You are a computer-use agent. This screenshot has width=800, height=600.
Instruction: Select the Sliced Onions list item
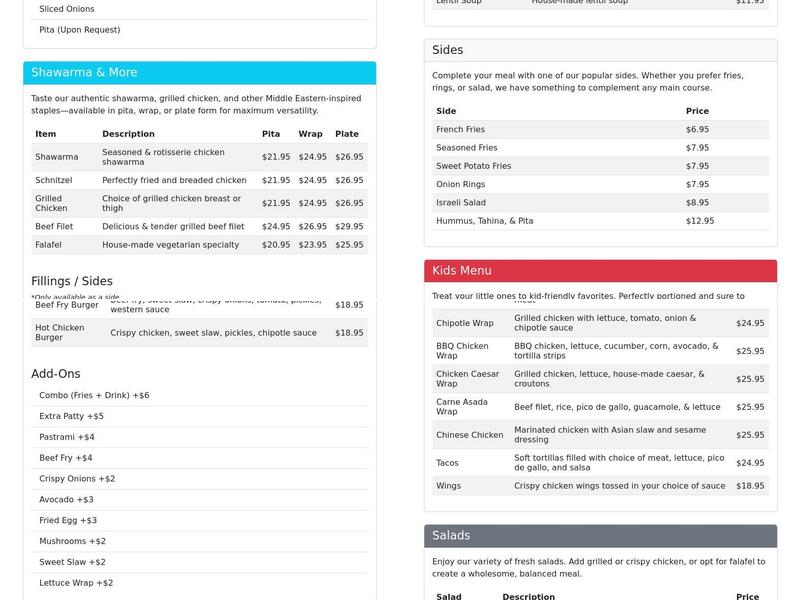(199, 9)
